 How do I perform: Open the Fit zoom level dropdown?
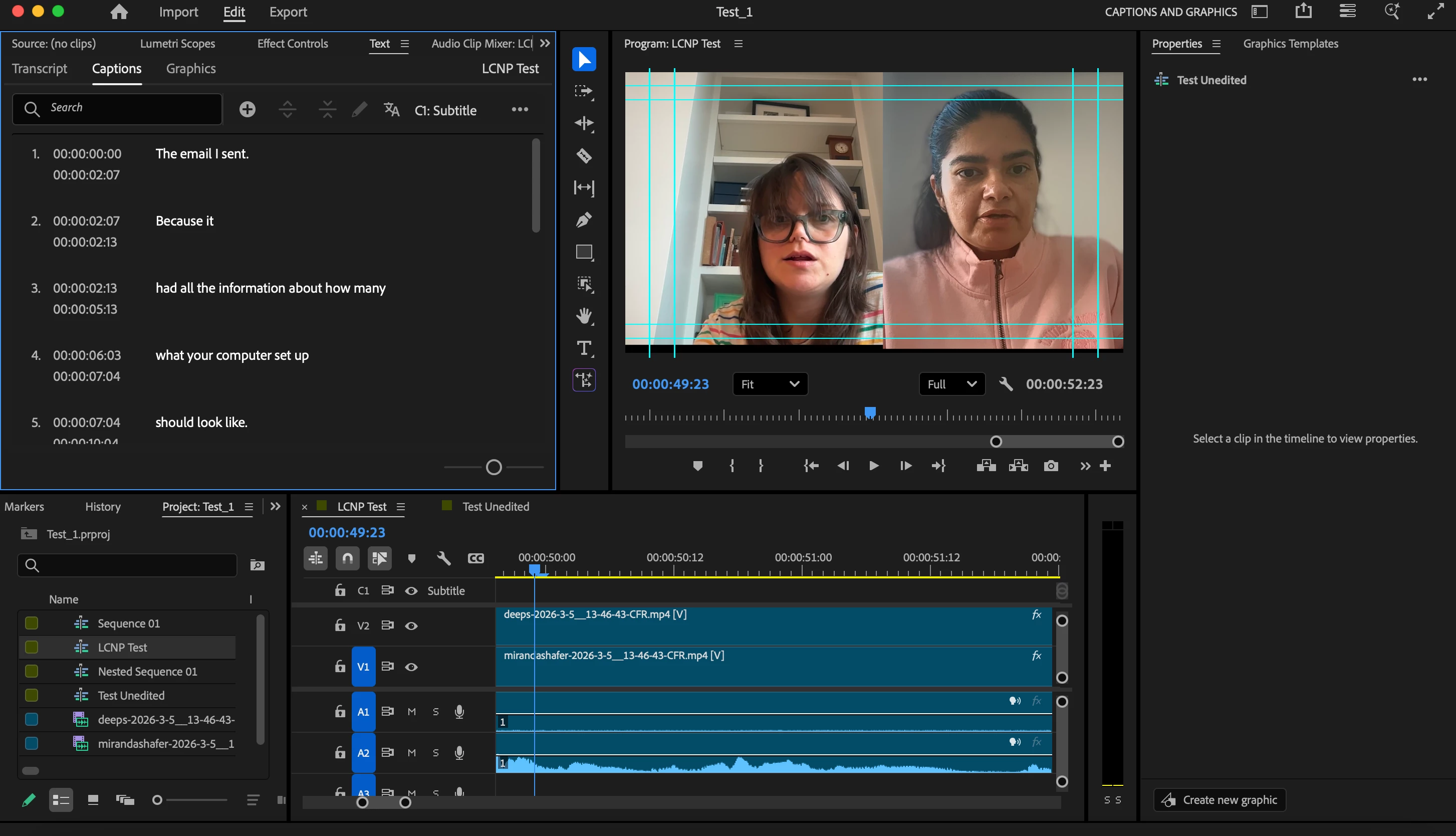pyautogui.click(x=770, y=384)
